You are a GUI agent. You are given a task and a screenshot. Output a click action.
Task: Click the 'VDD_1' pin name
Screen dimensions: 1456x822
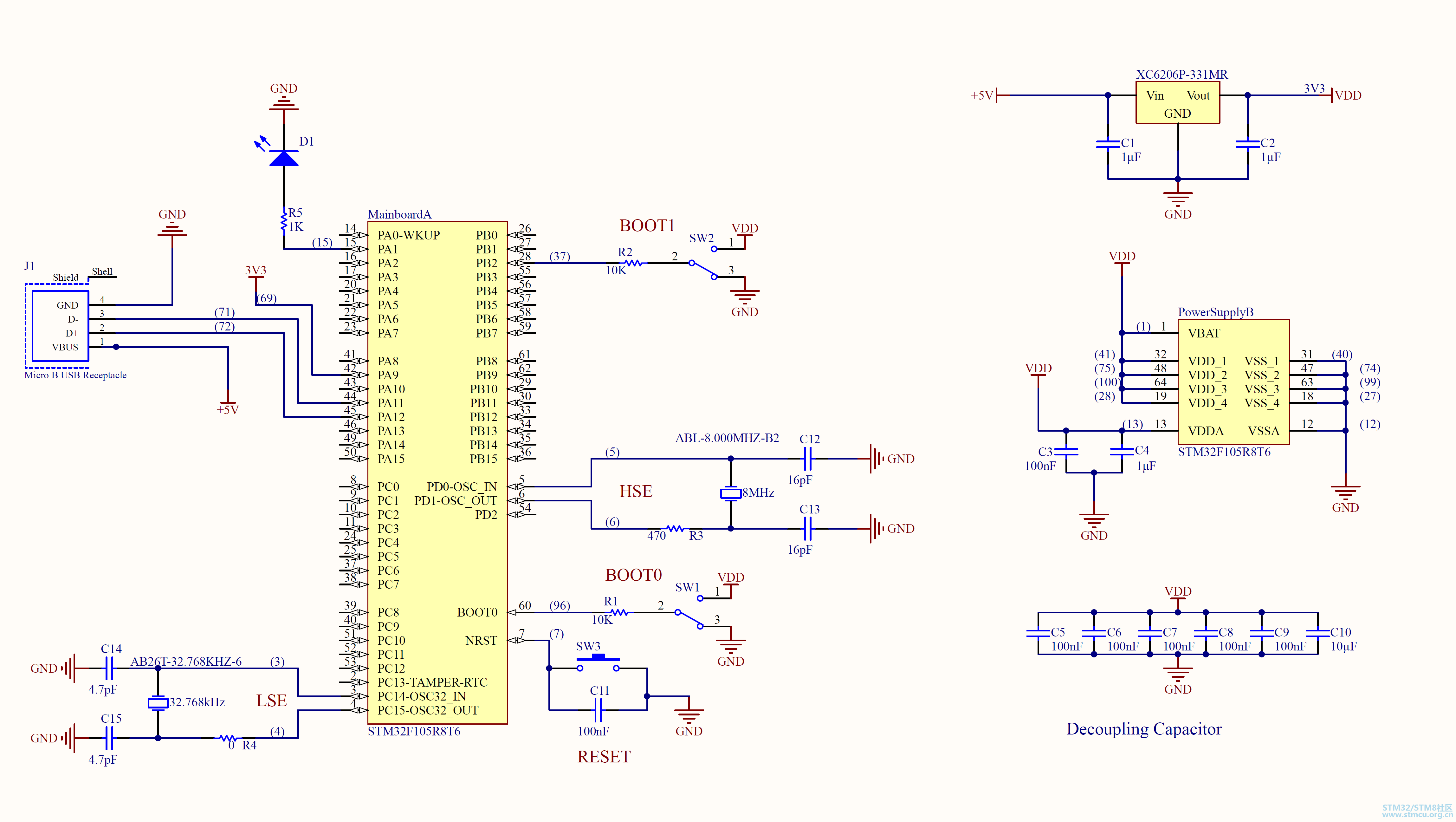[1207, 361]
